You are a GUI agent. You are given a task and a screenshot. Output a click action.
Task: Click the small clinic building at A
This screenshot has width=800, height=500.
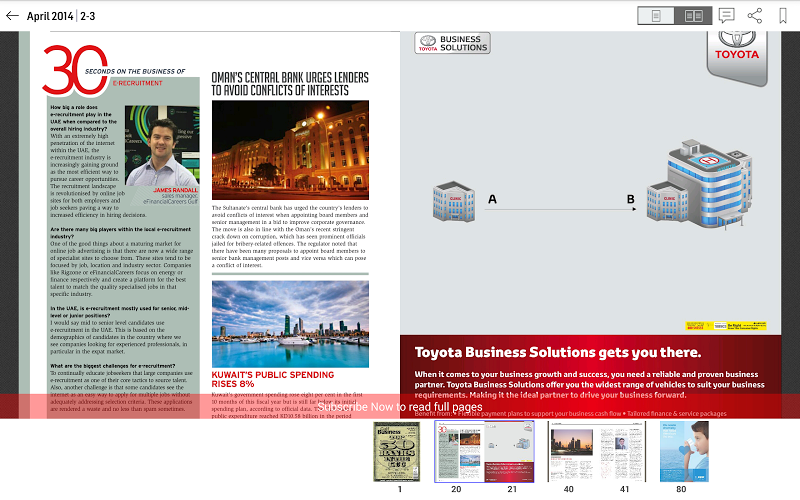[x=454, y=202]
